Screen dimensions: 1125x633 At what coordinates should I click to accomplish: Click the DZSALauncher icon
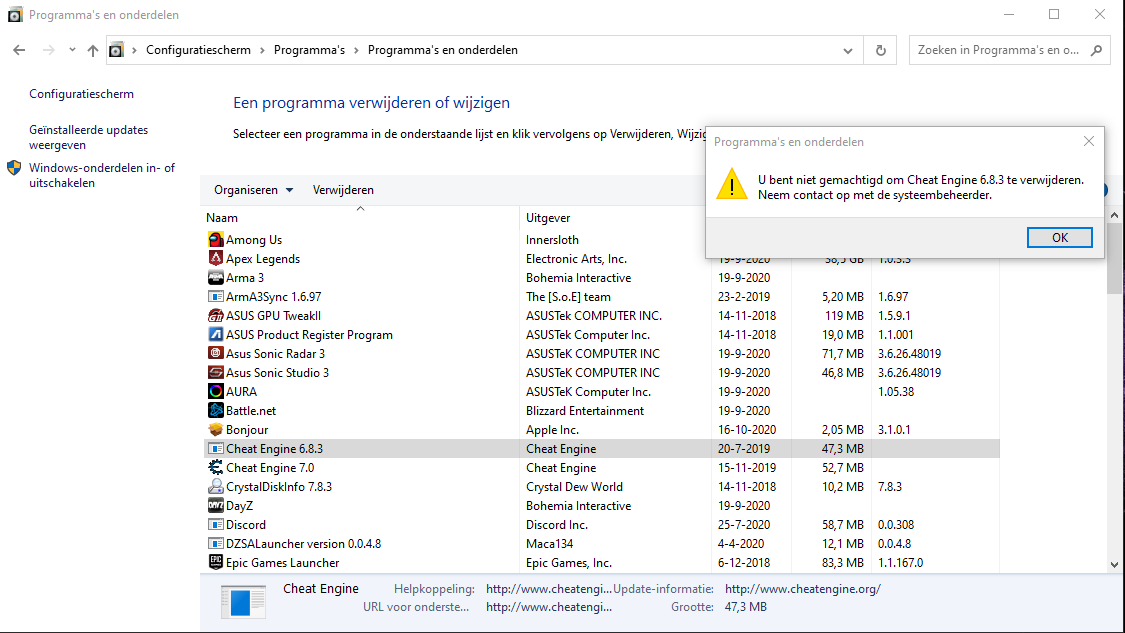coord(215,543)
